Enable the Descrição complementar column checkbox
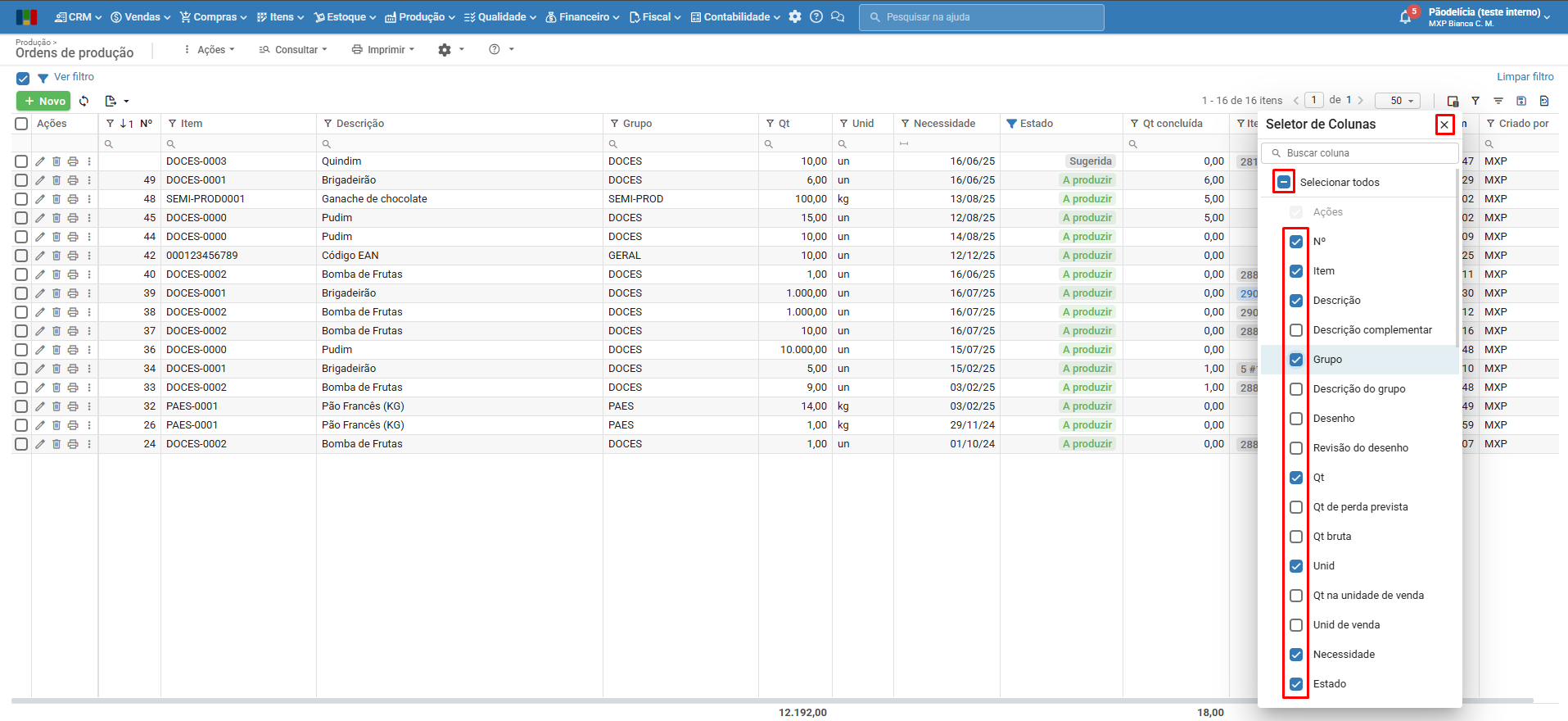The height and width of the screenshot is (721, 1568). tap(1296, 330)
